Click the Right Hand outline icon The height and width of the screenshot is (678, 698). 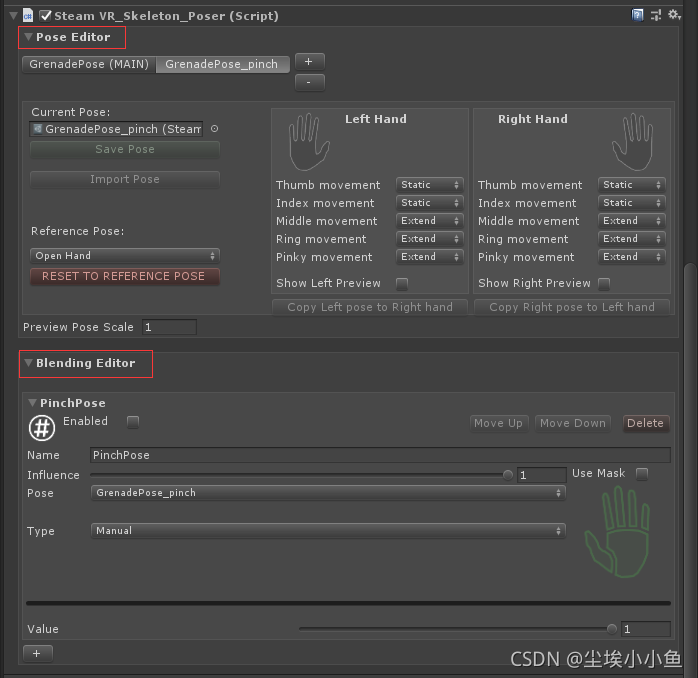click(633, 142)
